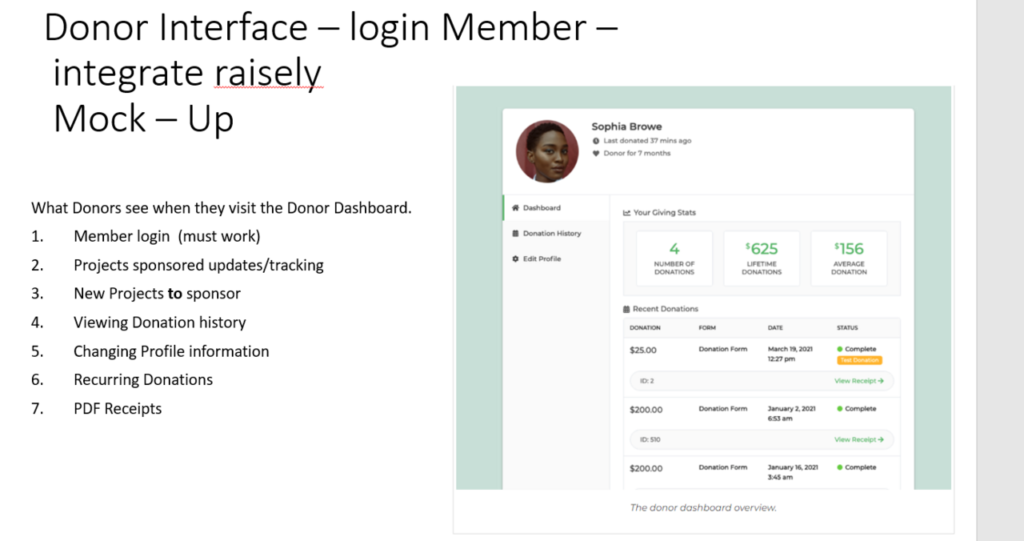Click the clock icon beside Last donated
Screen dimensions: 1024x541
pyautogui.click(x=596, y=141)
